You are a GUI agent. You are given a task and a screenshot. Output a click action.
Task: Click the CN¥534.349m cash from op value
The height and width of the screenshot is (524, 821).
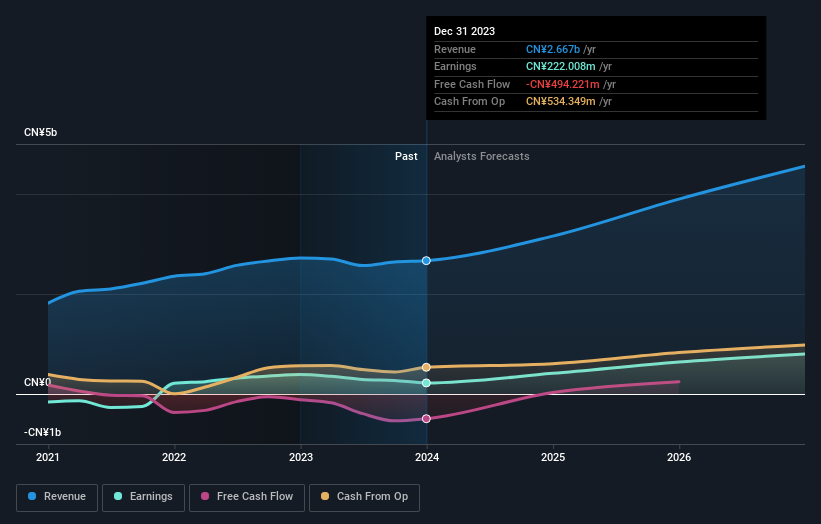(x=561, y=102)
